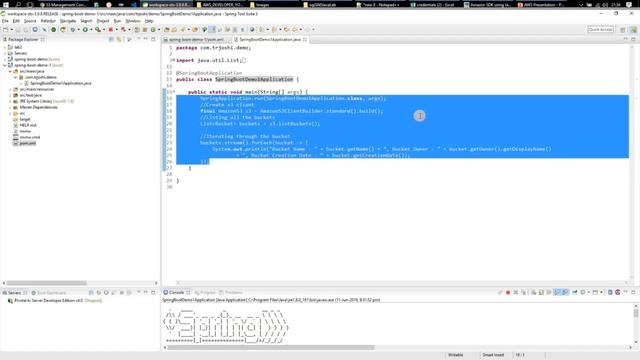Open the Source menu
The height and width of the screenshot is (360, 640).
(x=30, y=21)
